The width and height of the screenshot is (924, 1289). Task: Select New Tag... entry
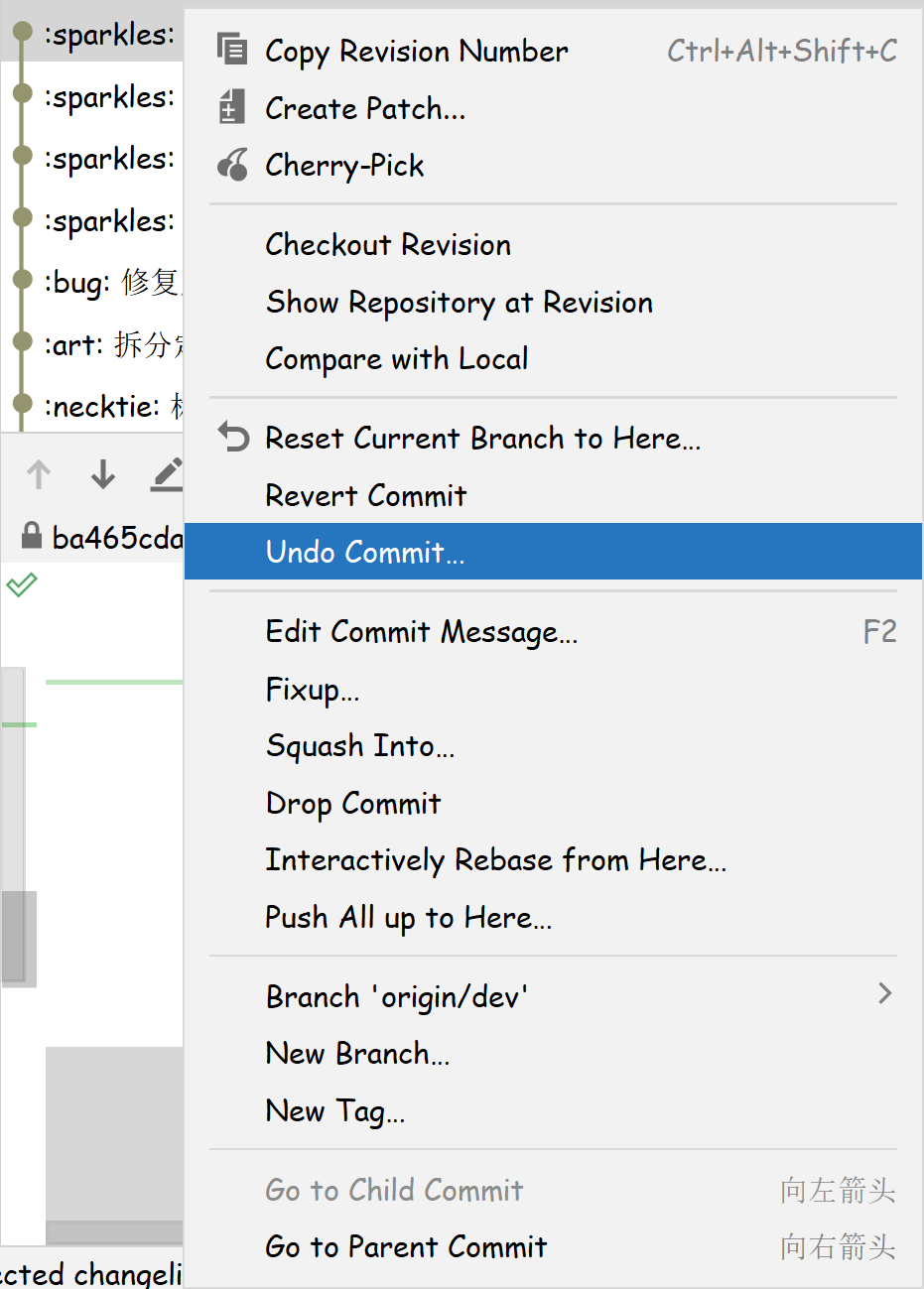[x=334, y=1111]
